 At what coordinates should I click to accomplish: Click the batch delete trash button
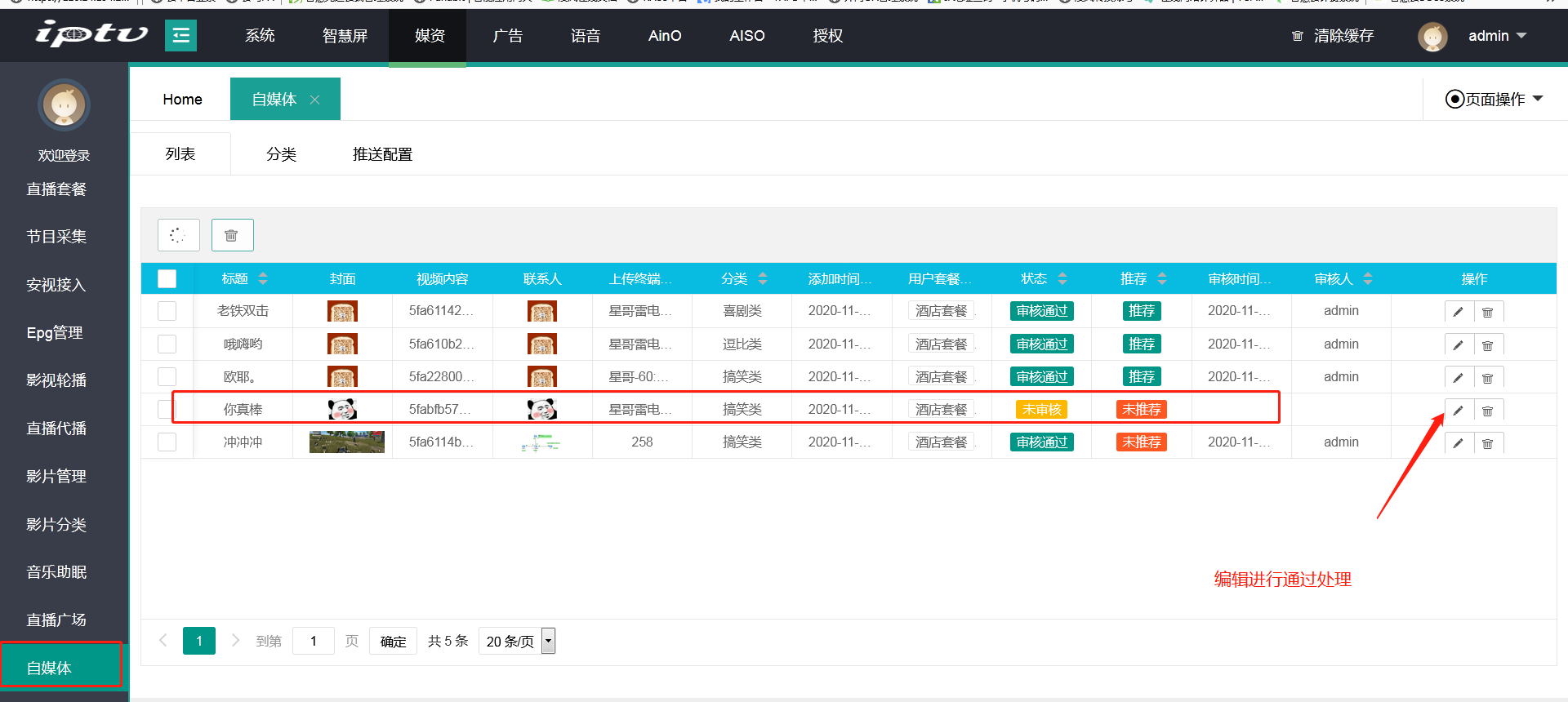coord(232,235)
